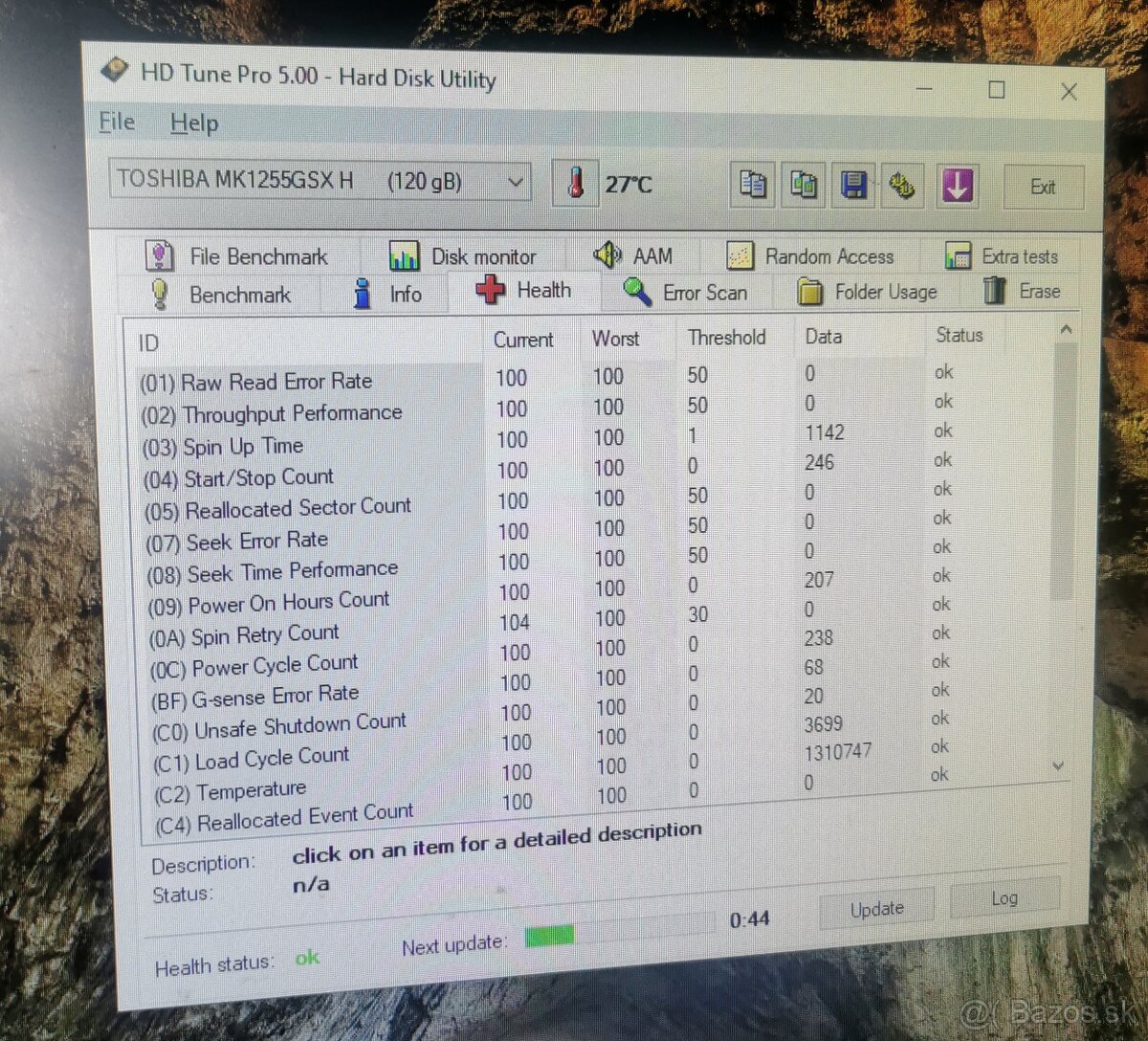Image resolution: width=1148 pixels, height=1041 pixels.
Task: Select the Folder Usage tab
Action: pyautogui.click(x=868, y=292)
